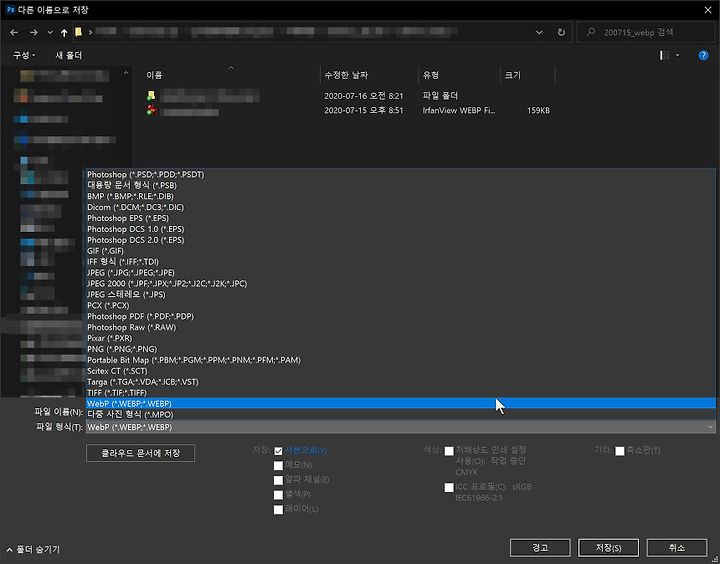Open recent locations chevron beside forward arrow
720x564 pixels.
[x=50, y=33]
